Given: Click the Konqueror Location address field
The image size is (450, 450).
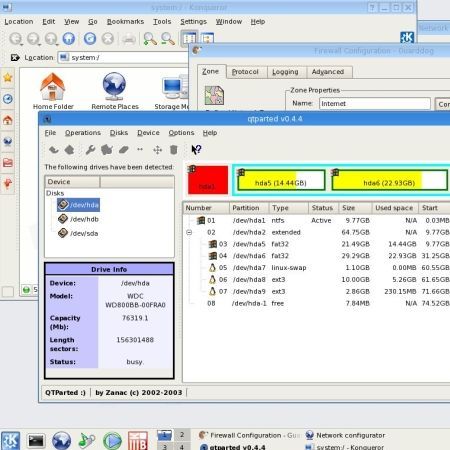Looking at the screenshot, I should tap(123, 58).
